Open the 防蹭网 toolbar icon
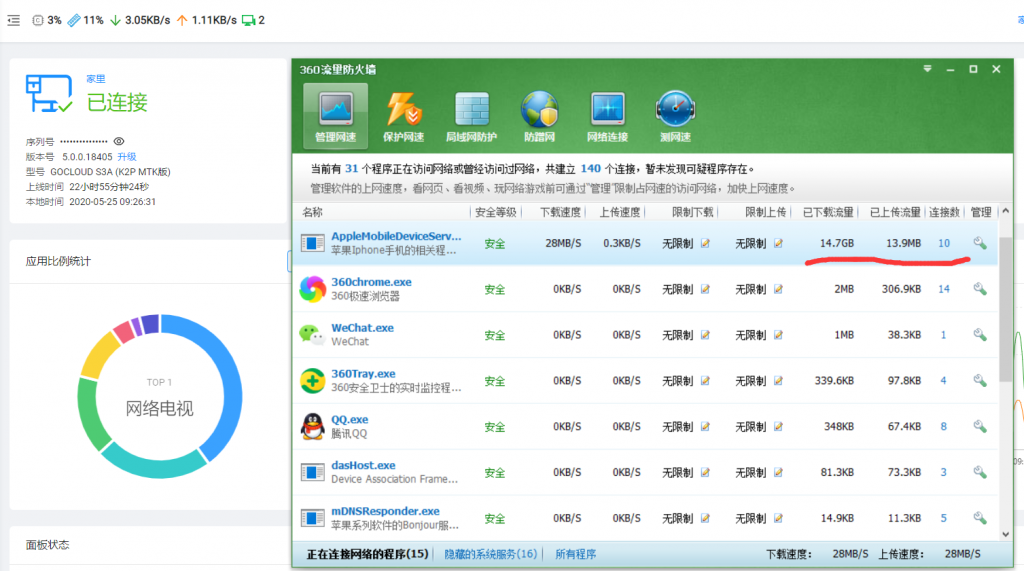 click(x=539, y=117)
